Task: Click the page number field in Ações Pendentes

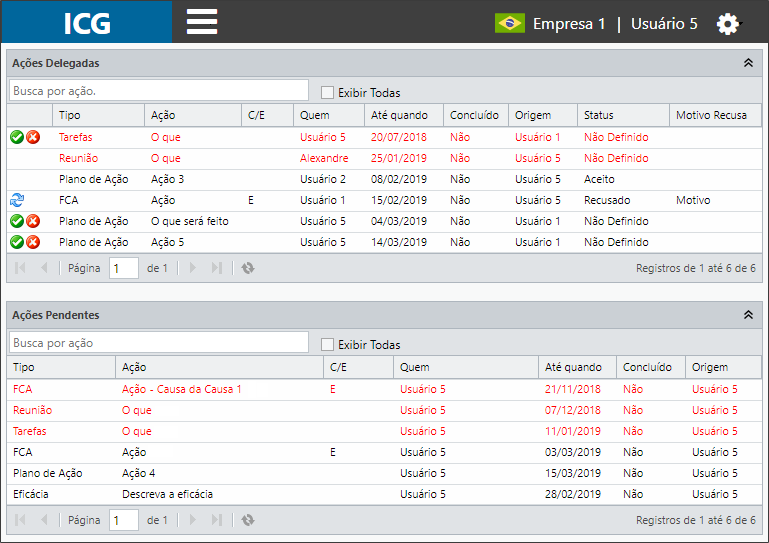Action: point(124,520)
